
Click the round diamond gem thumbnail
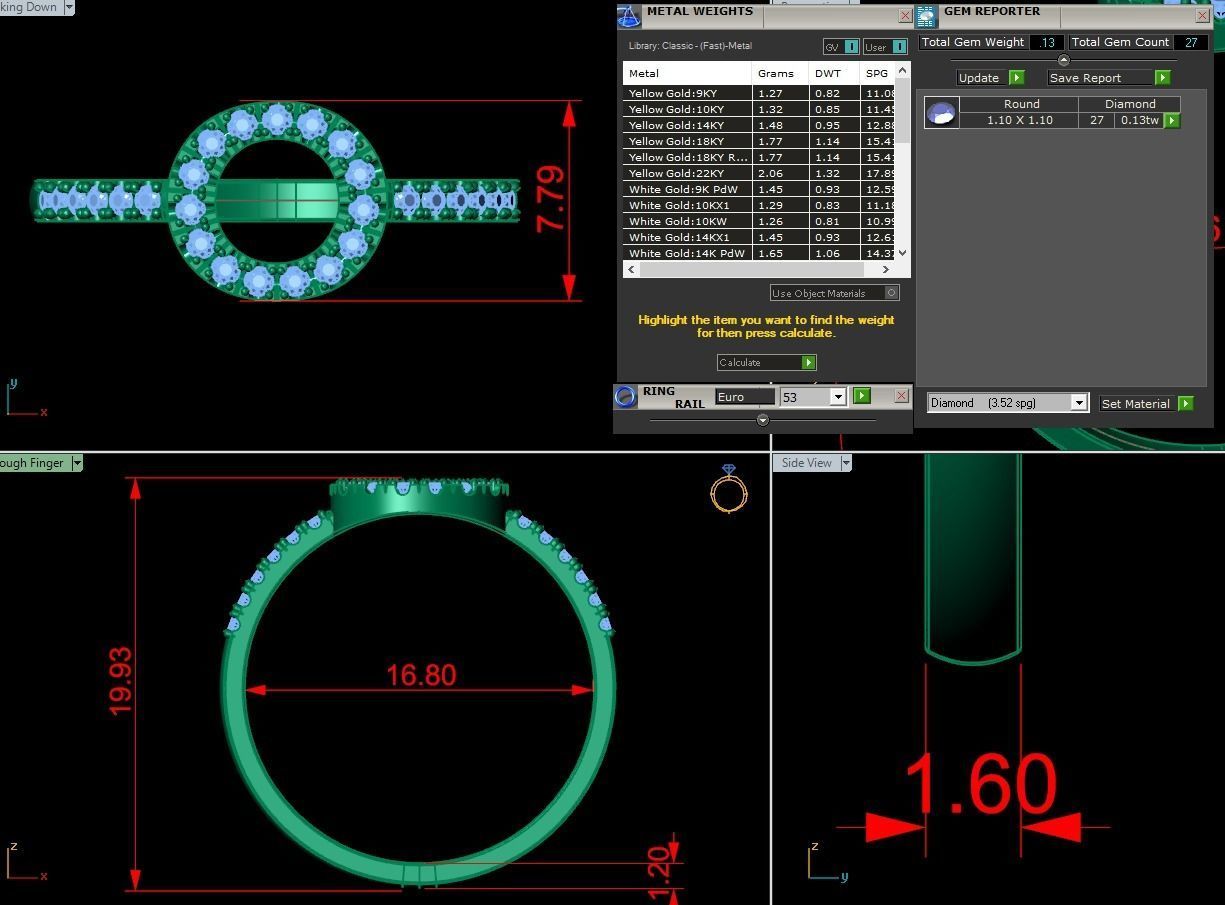click(x=941, y=113)
